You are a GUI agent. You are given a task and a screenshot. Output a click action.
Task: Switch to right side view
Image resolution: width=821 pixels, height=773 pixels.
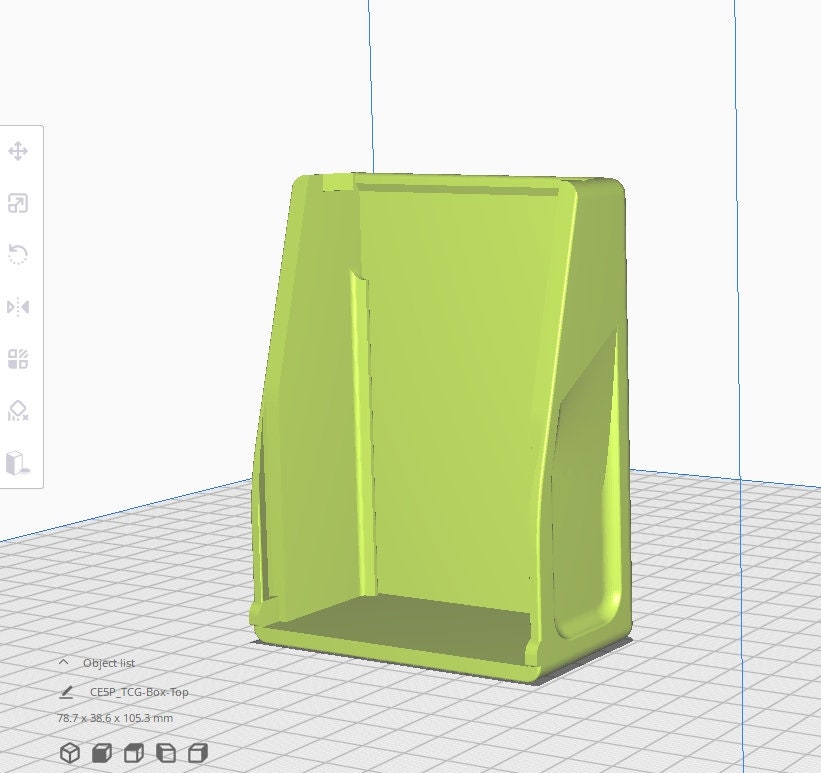198,753
